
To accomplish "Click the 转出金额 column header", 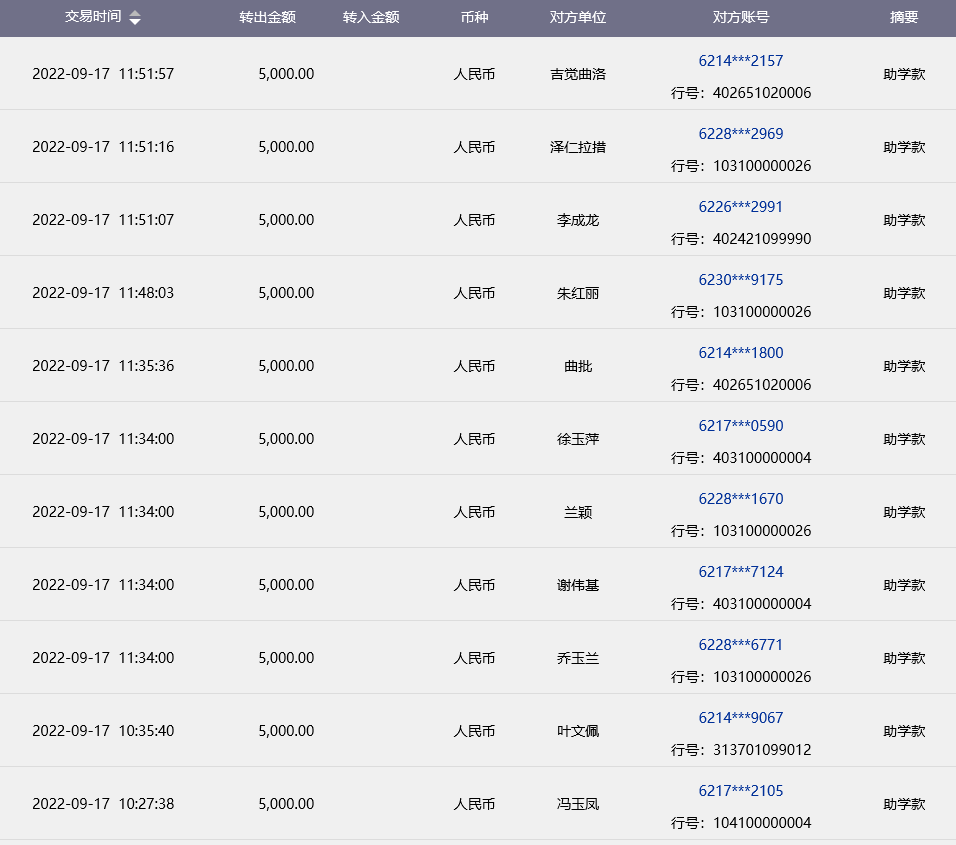I will [267, 18].
